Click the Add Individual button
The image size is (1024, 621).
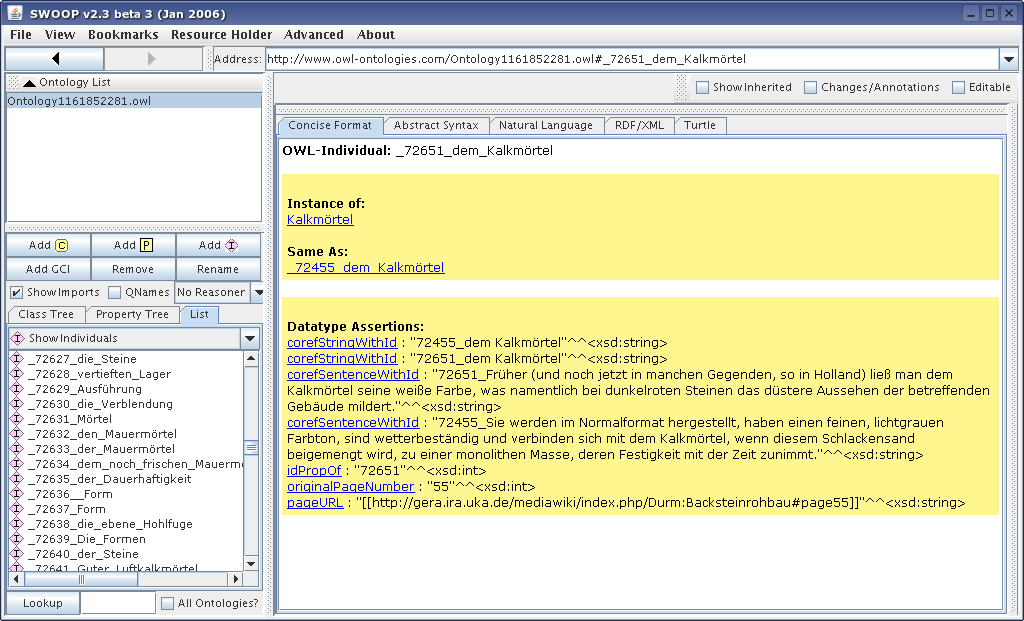coord(218,245)
